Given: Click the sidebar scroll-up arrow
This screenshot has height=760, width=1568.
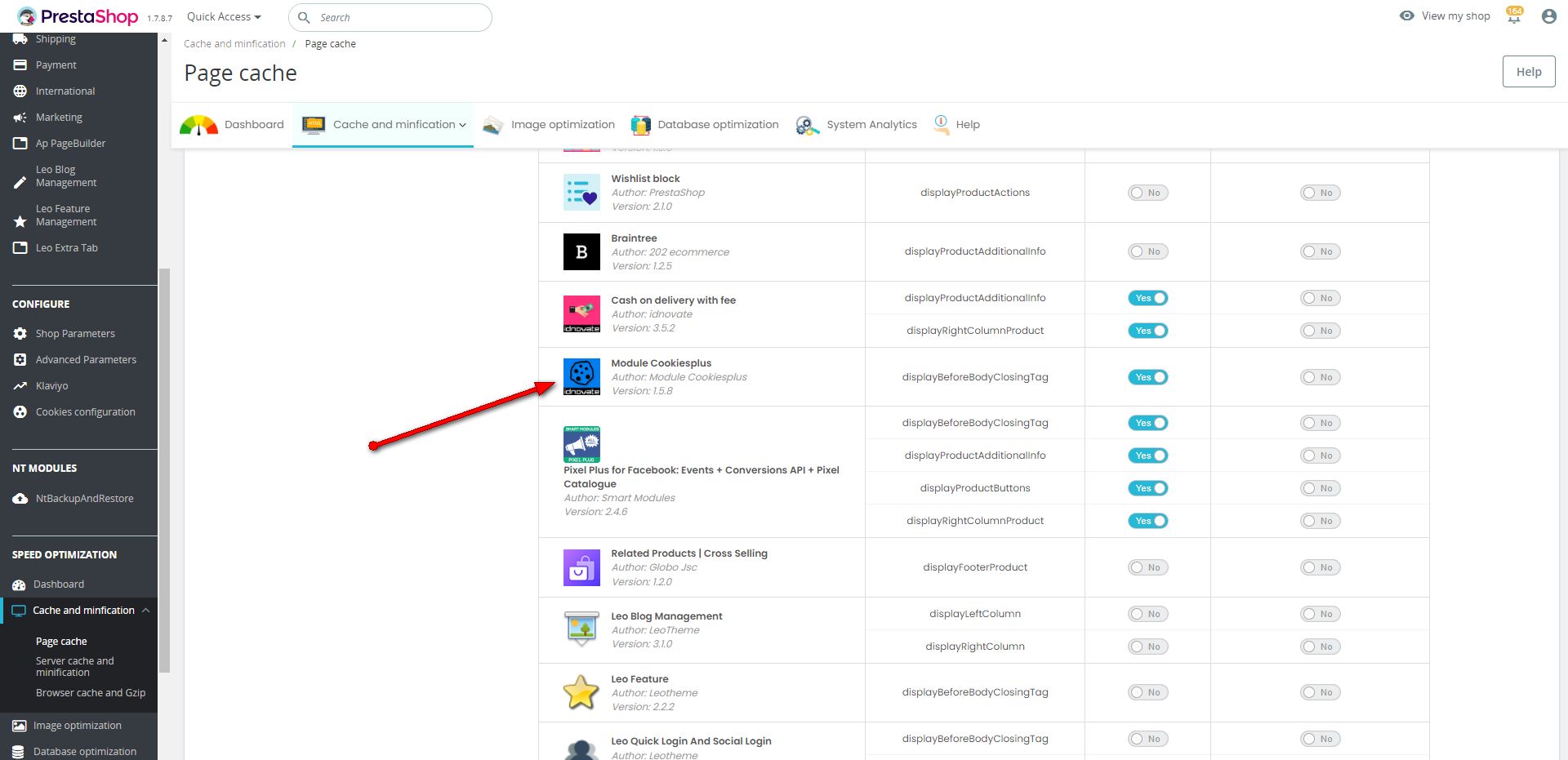Looking at the screenshot, I should tap(164, 40).
